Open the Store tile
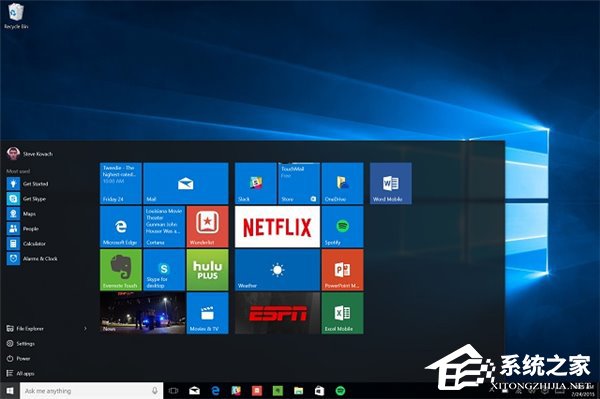The height and width of the screenshot is (399, 600). coord(299,183)
